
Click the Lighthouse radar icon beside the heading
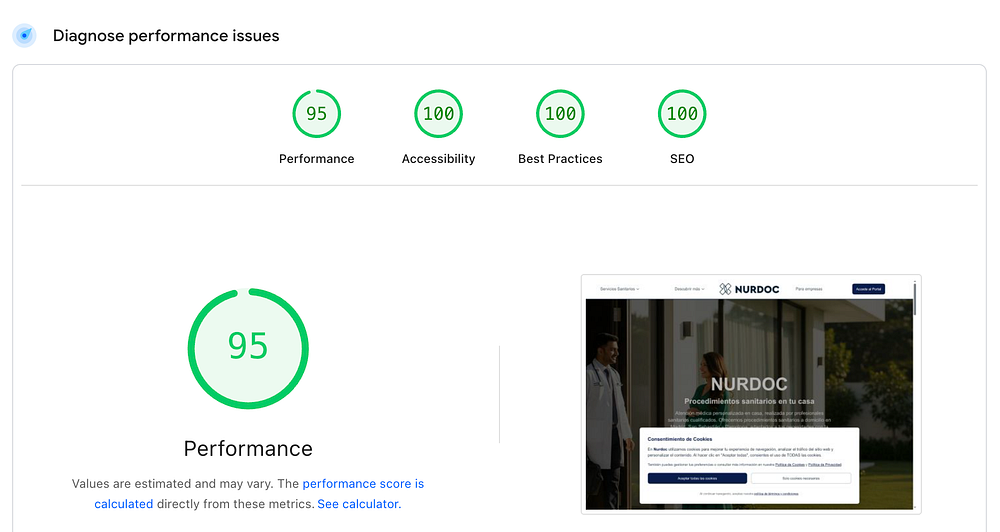24,36
